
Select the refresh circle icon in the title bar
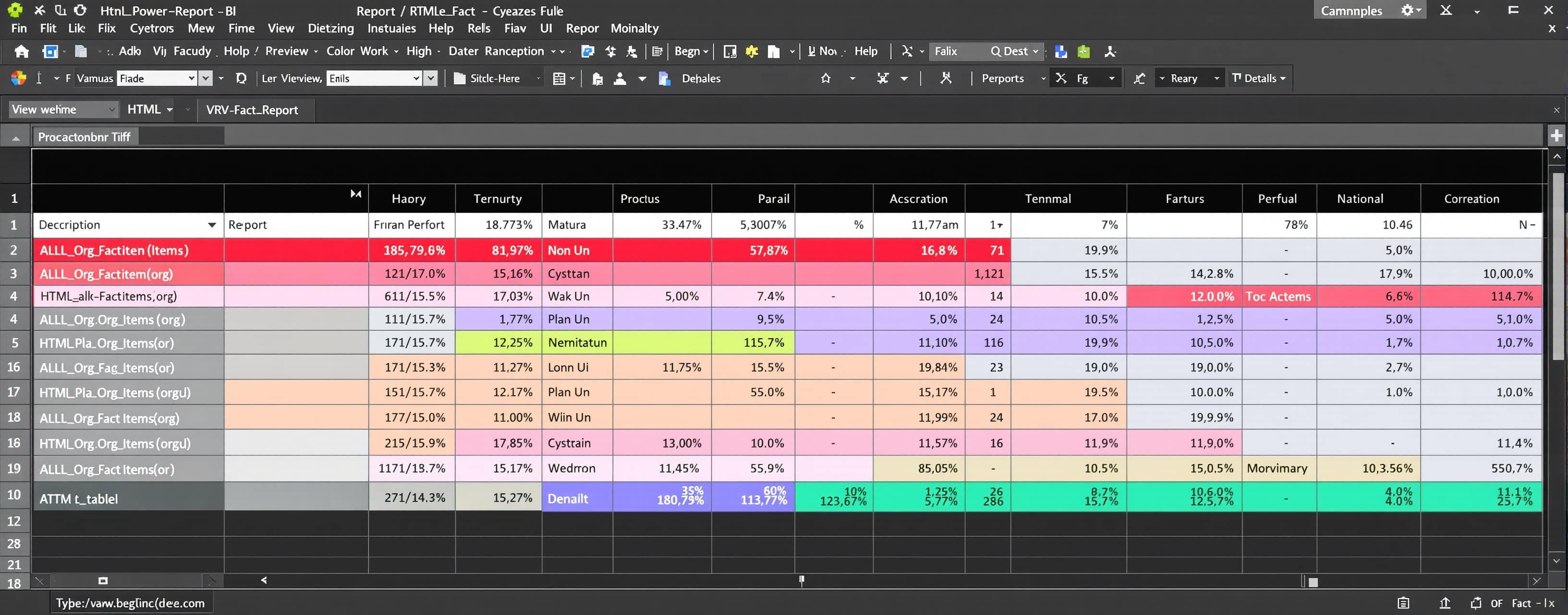(x=80, y=11)
